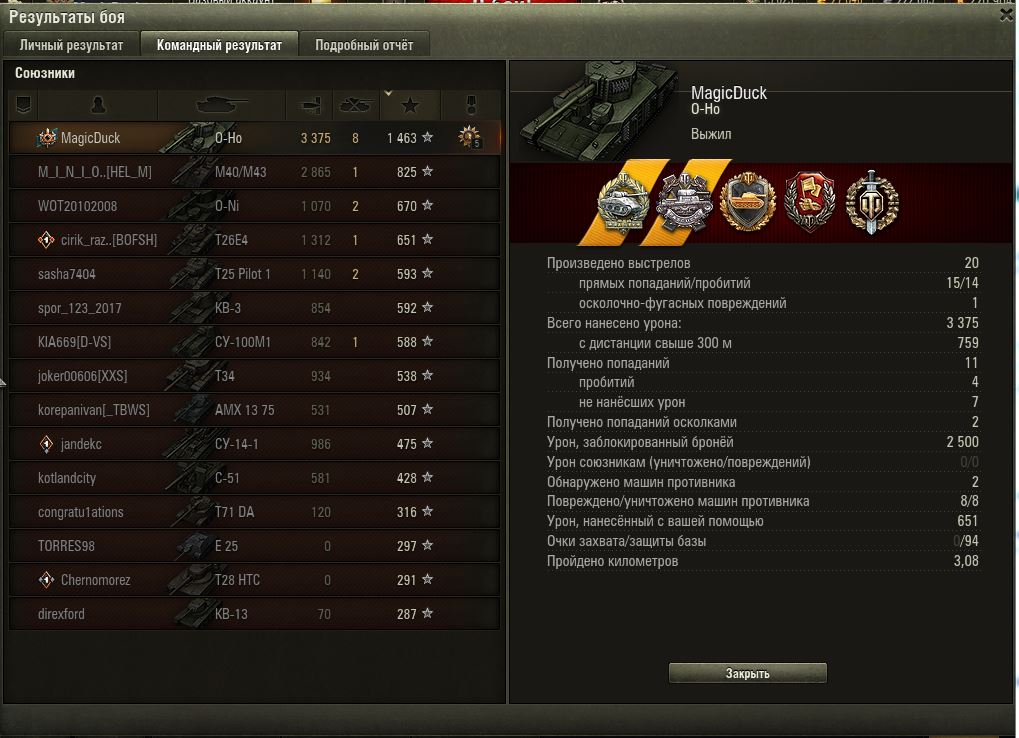Close the battle results window
This screenshot has height=738, width=1019.
pyautogui.click(x=1007, y=16)
